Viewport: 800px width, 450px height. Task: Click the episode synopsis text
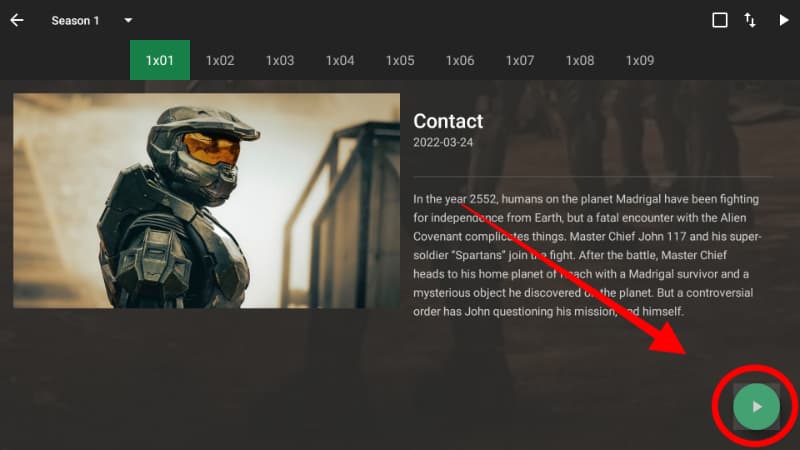[x=587, y=255]
